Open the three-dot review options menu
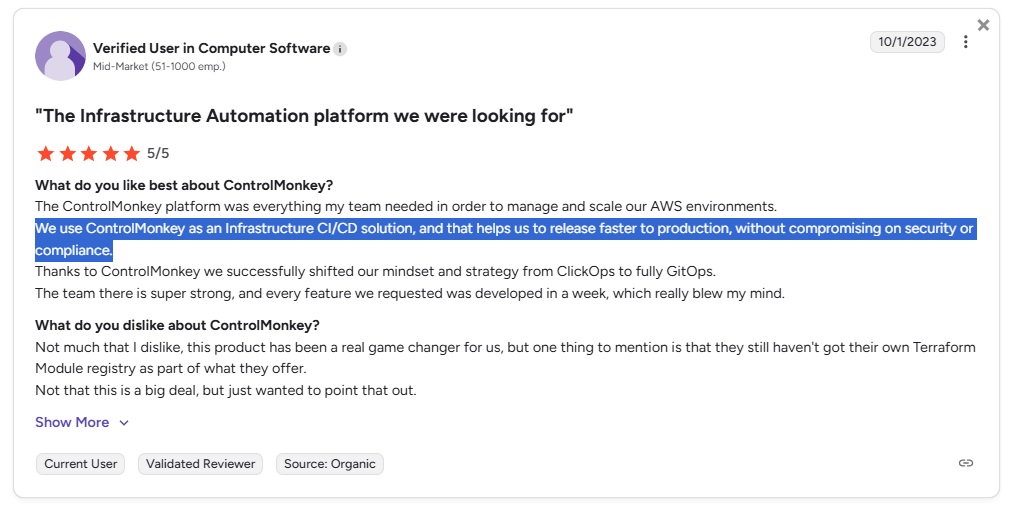This screenshot has height=510, width=1011. (x=965, y=42)
